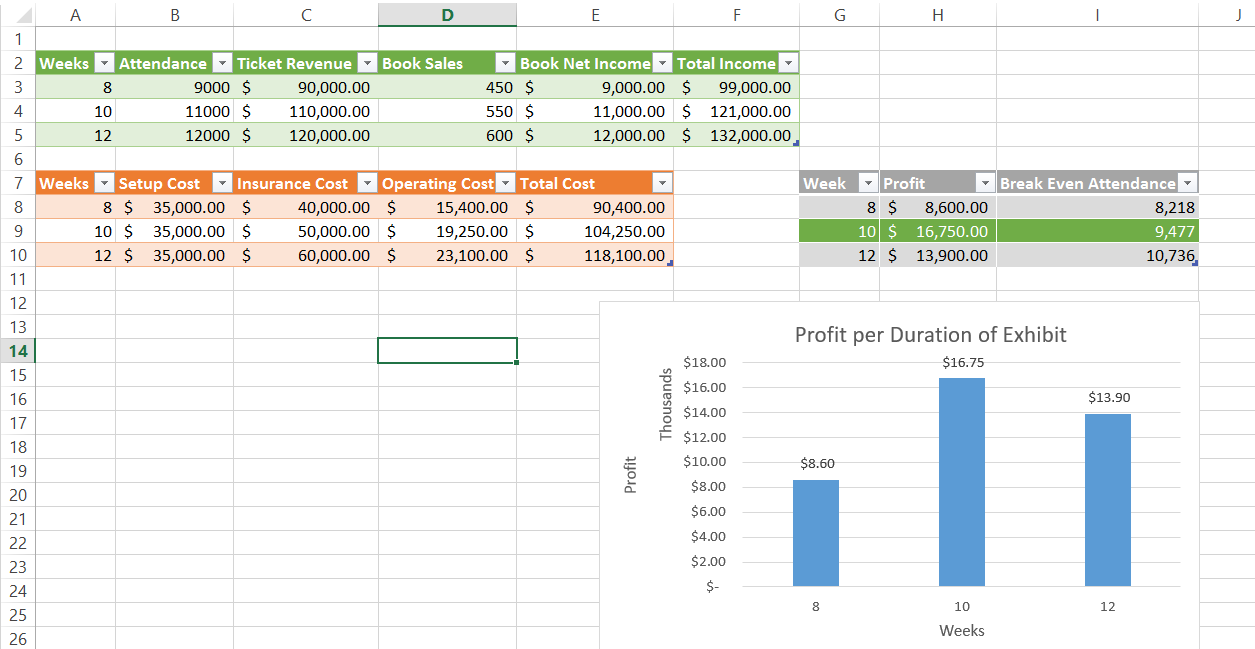The height and width of the screenshot is (649, 1255).
Task: Select column D header
Action: coord(447,15)
